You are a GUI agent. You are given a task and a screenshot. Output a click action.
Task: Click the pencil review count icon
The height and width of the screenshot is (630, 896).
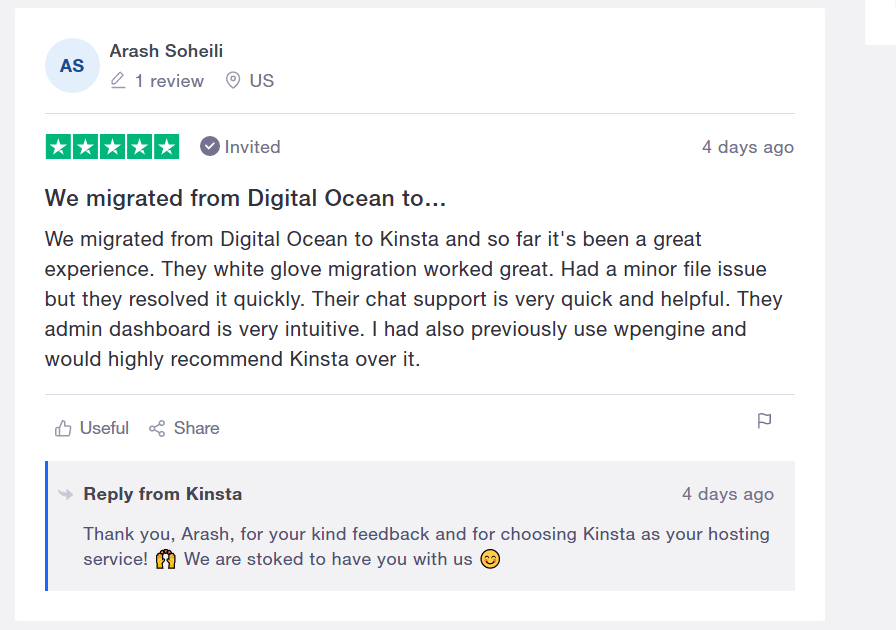click(118, 81)
